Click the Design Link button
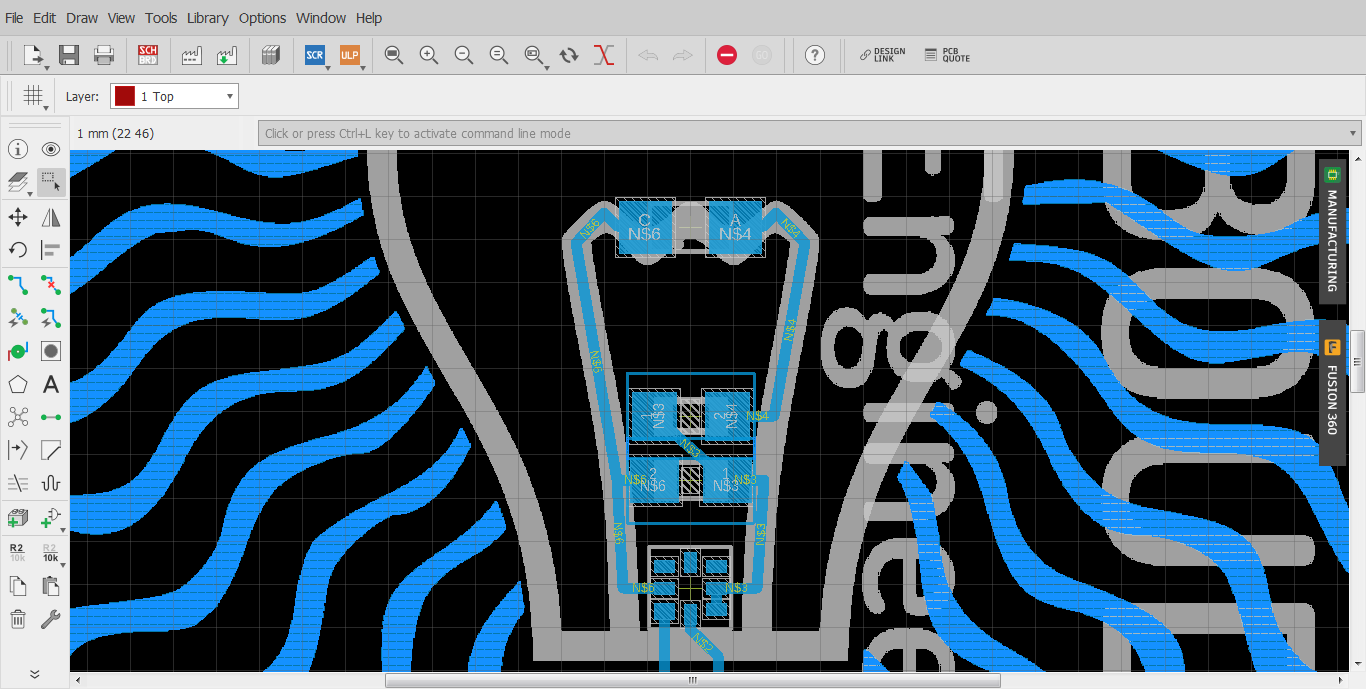The image size is (1366, 689). pos(882,55)
